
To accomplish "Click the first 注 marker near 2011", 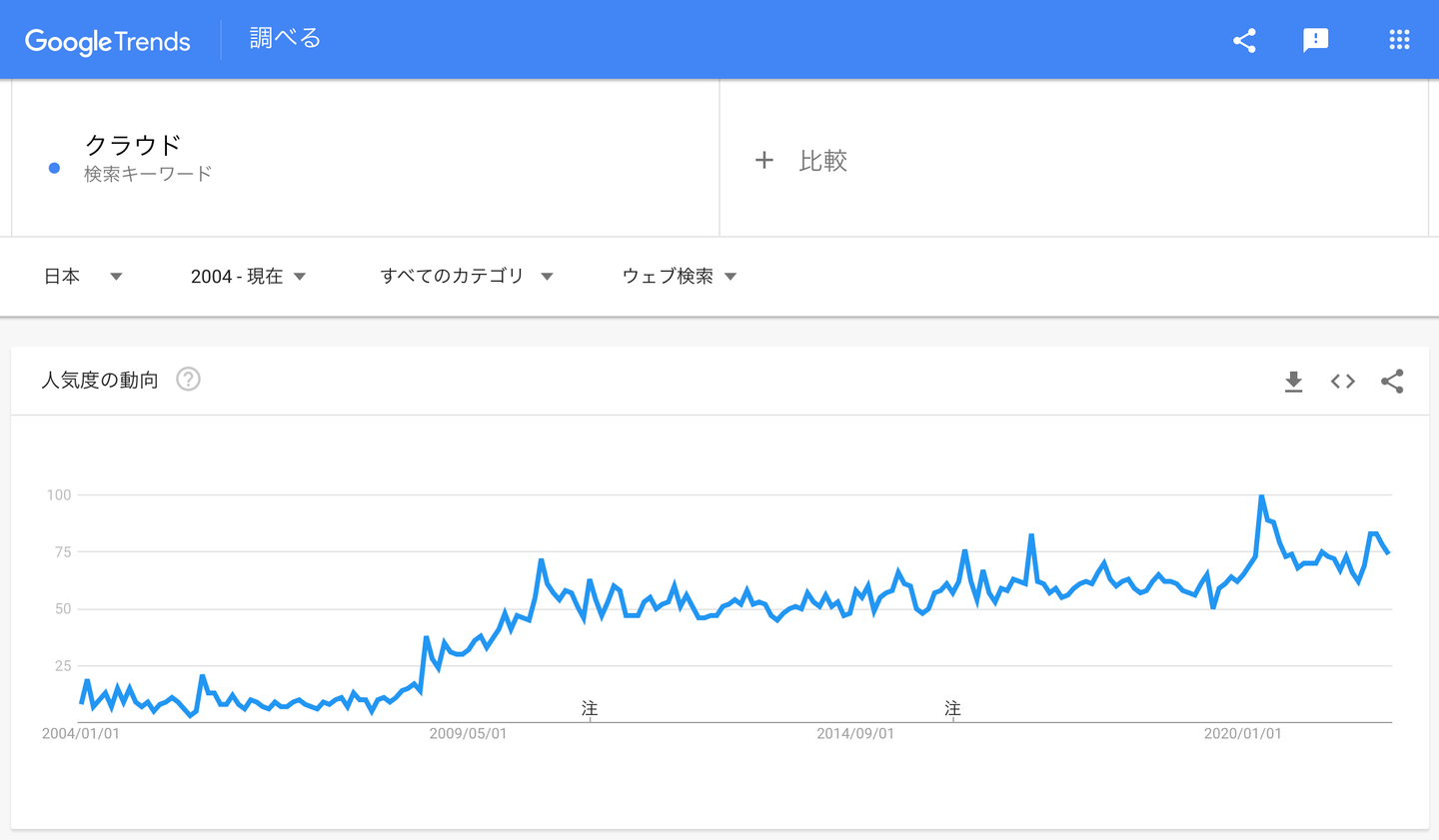I will coord(590,708).
